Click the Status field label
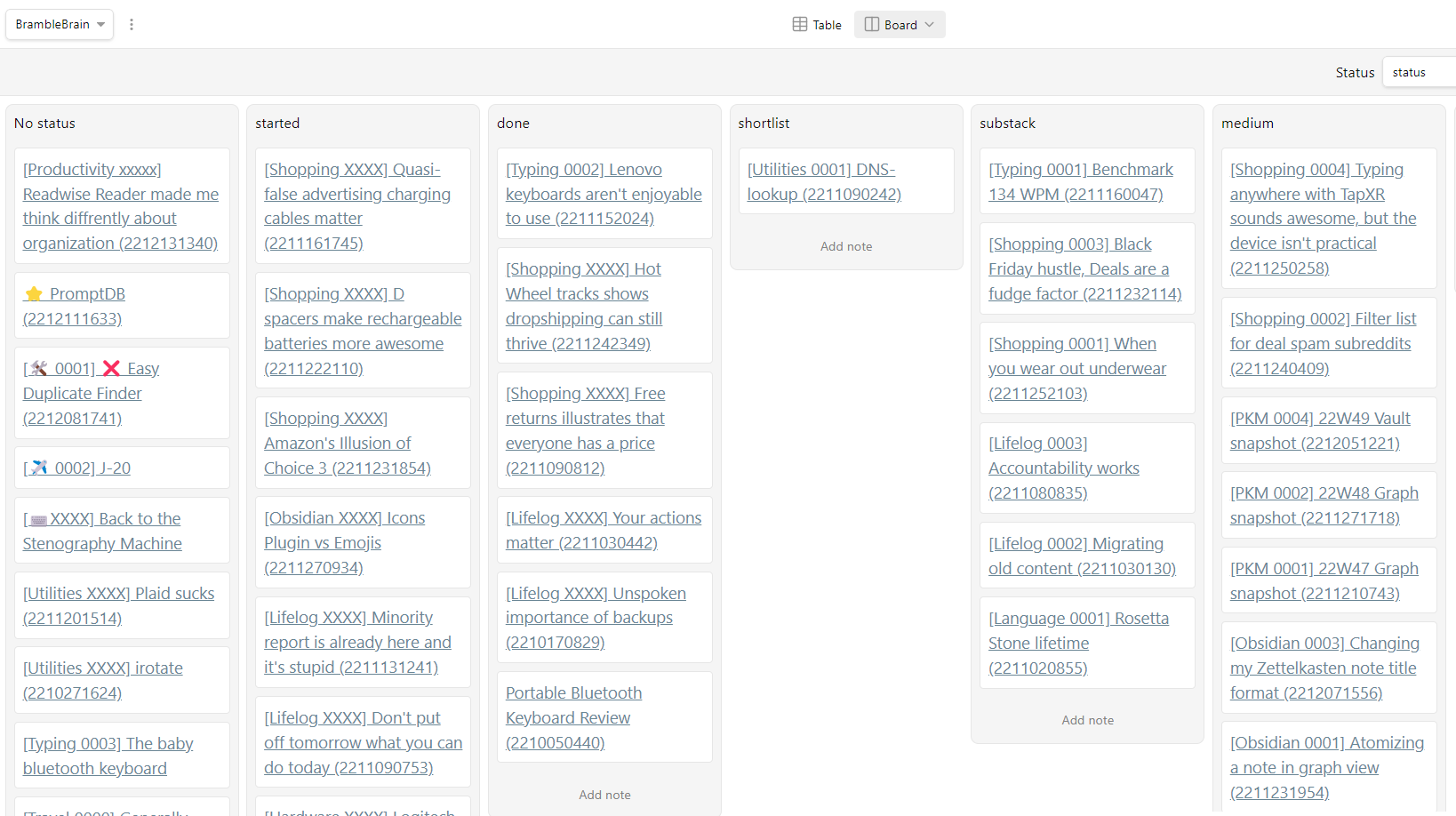The width and height of the screenshot is (1456, 816). pos(1355,72)
